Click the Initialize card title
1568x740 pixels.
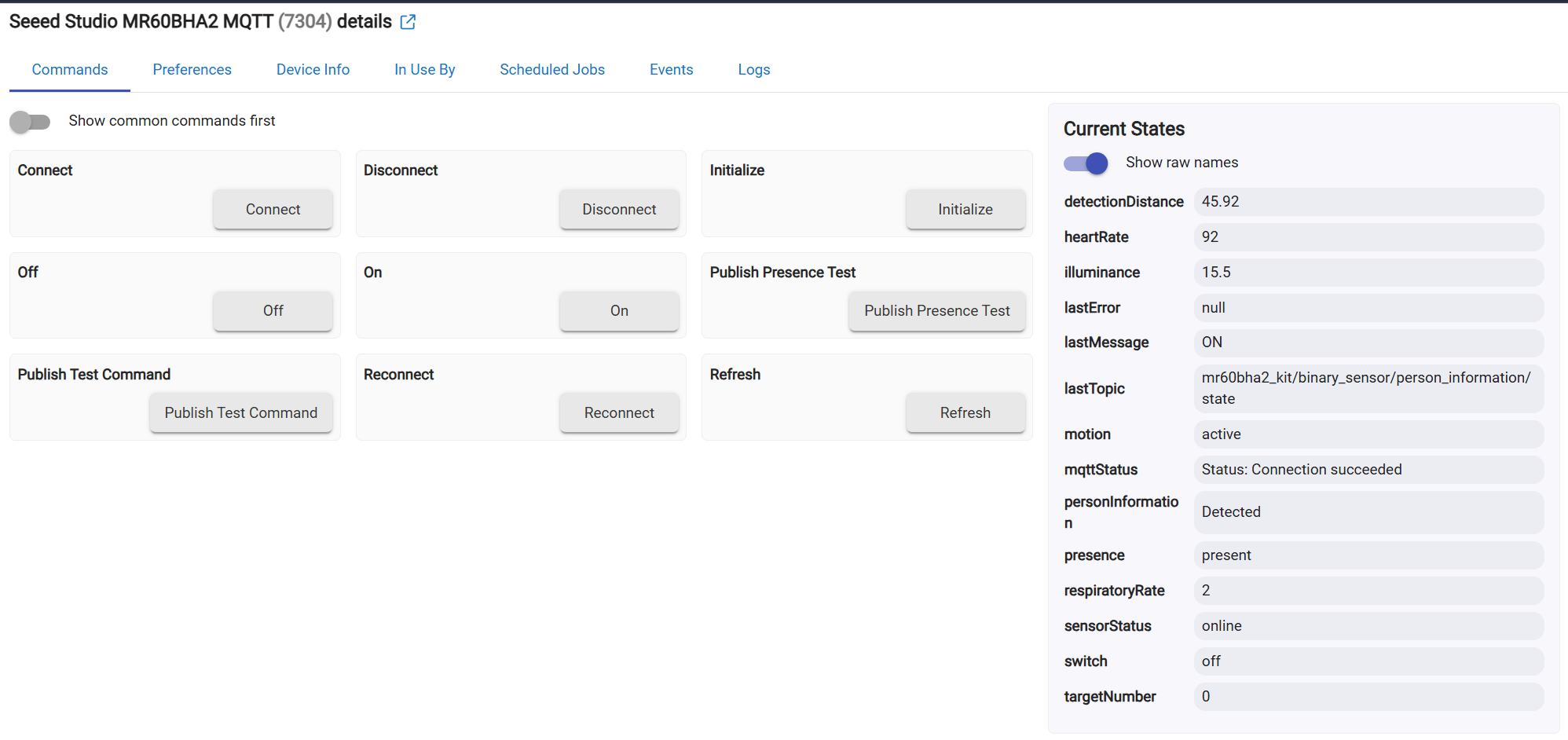tap(737, 170)
